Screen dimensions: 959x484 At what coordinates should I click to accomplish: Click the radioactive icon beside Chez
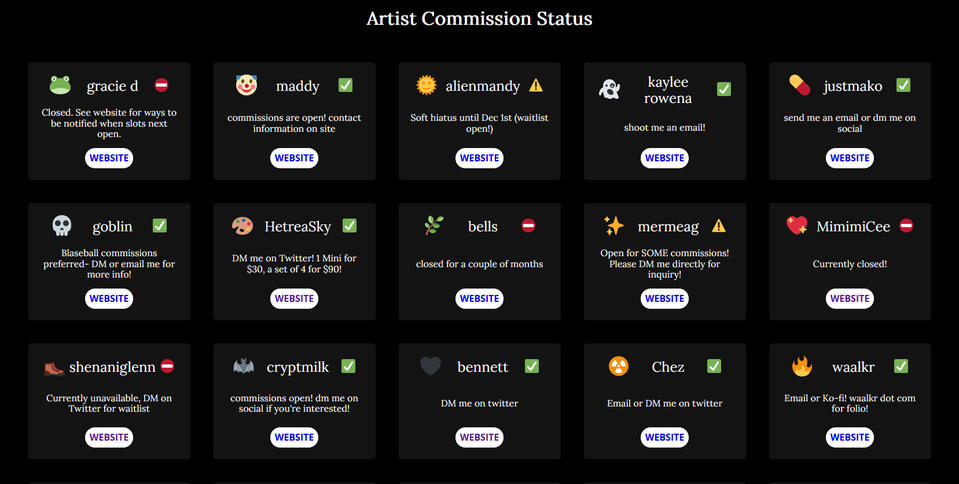pos(619,367)
